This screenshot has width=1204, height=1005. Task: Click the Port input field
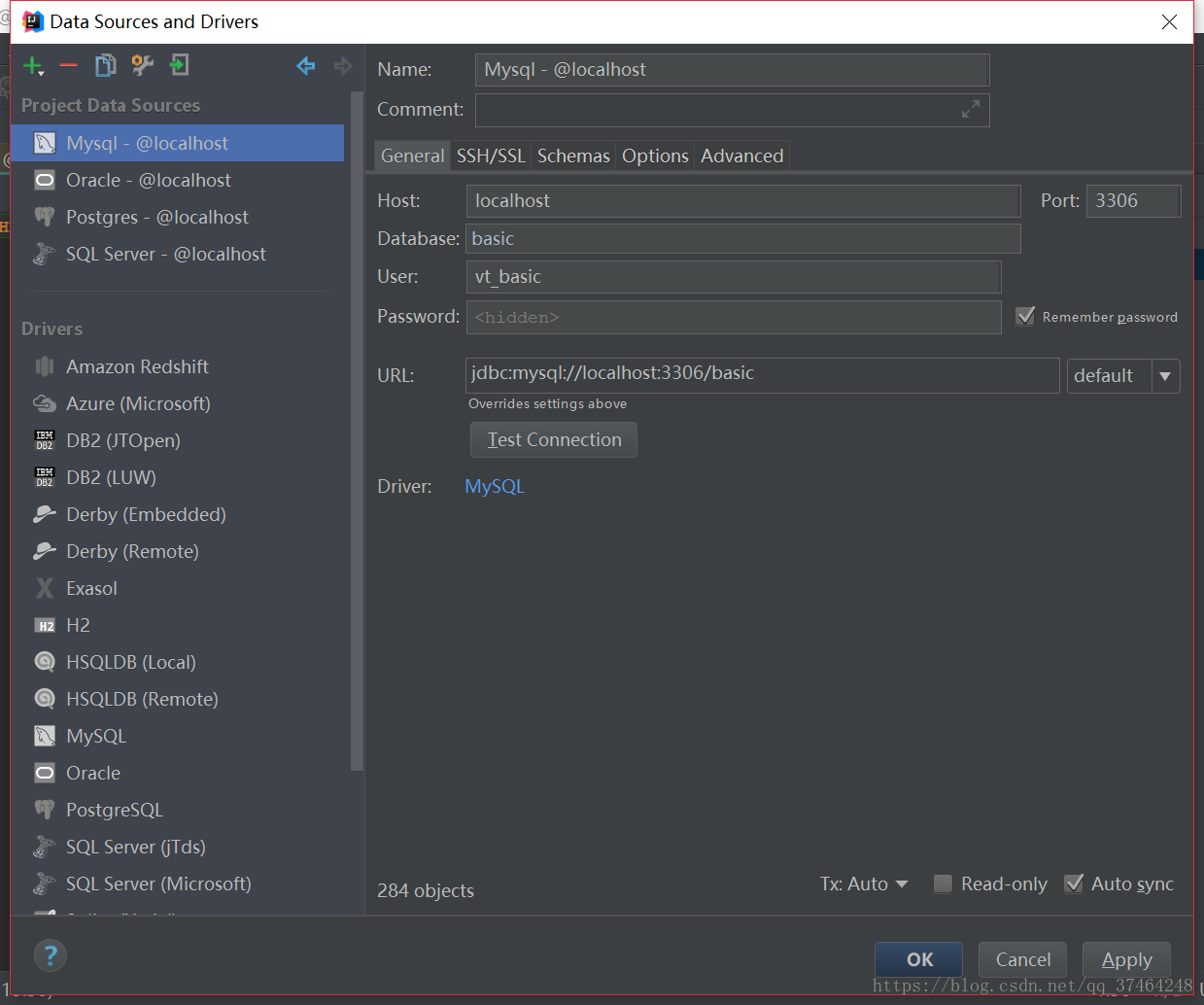pos(1133,201)
